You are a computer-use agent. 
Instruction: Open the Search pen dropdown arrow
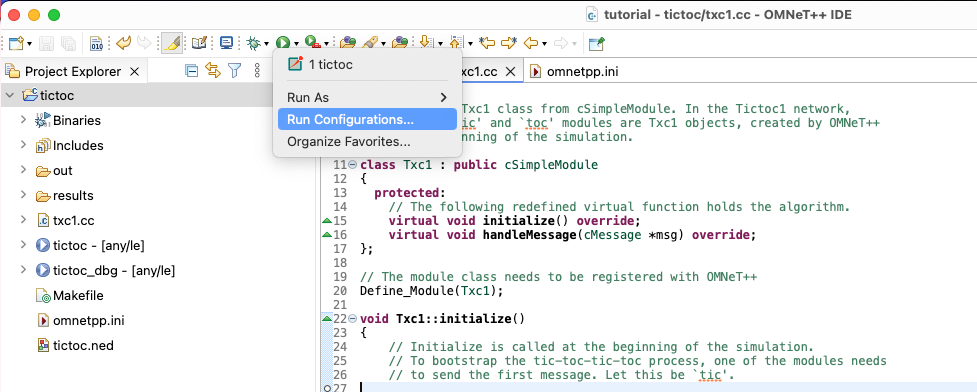[x=383, y=44]
